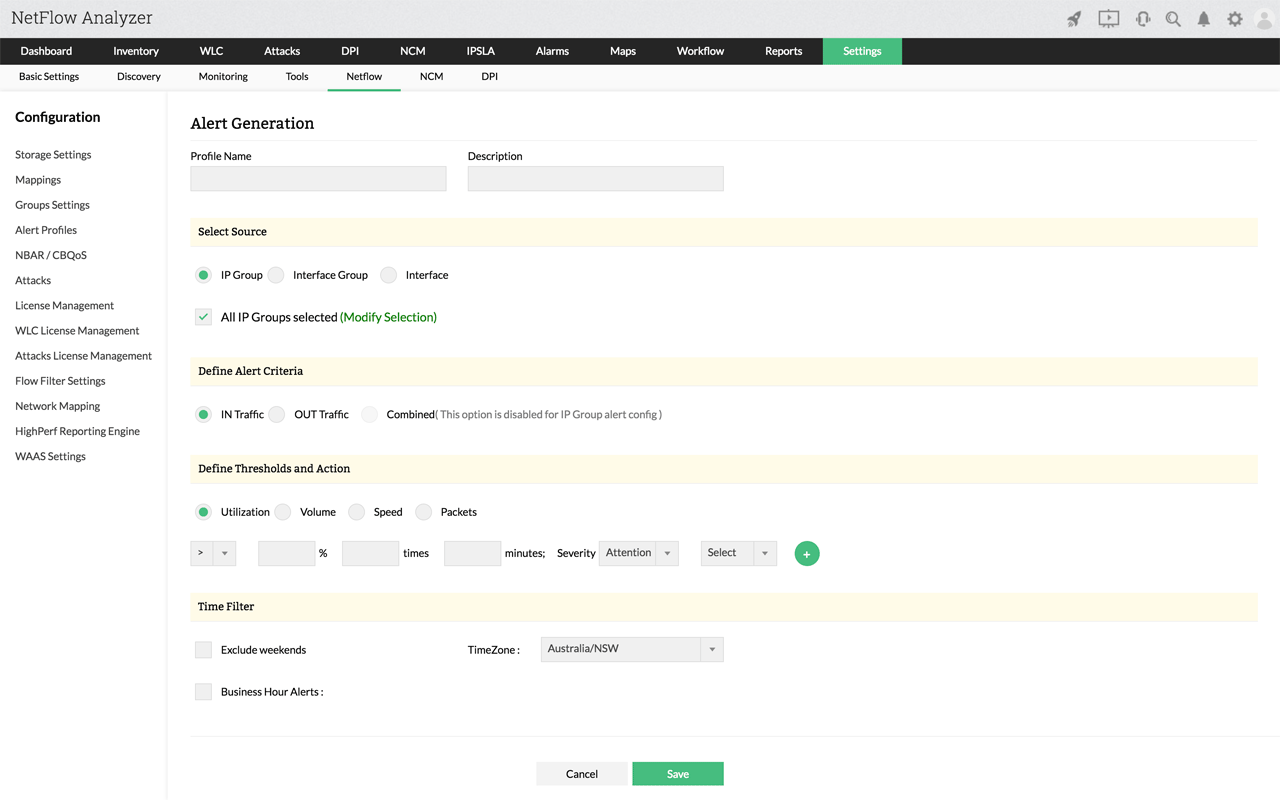Select the Volume radio button

pyautogui.click(x=283, y=512)
